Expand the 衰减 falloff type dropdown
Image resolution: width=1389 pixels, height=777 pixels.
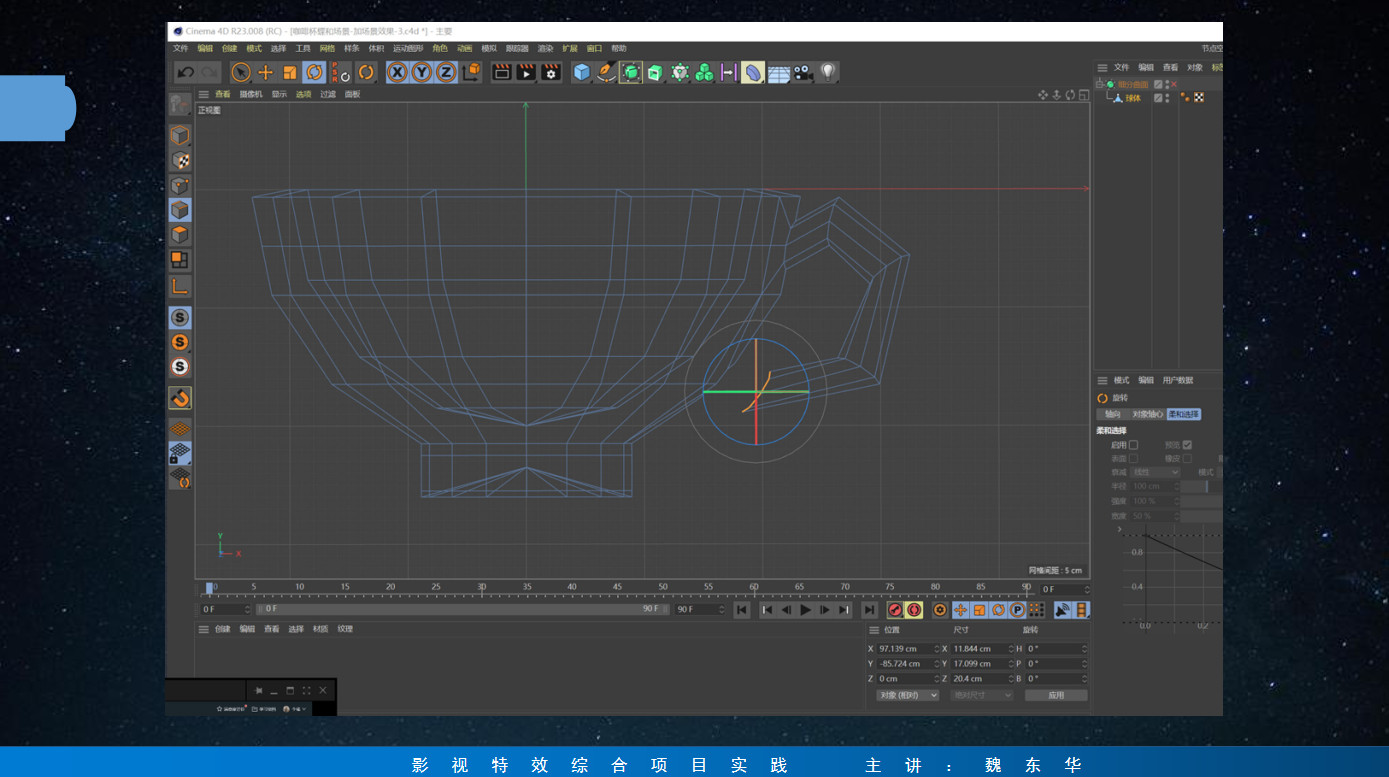(1155, 472)
